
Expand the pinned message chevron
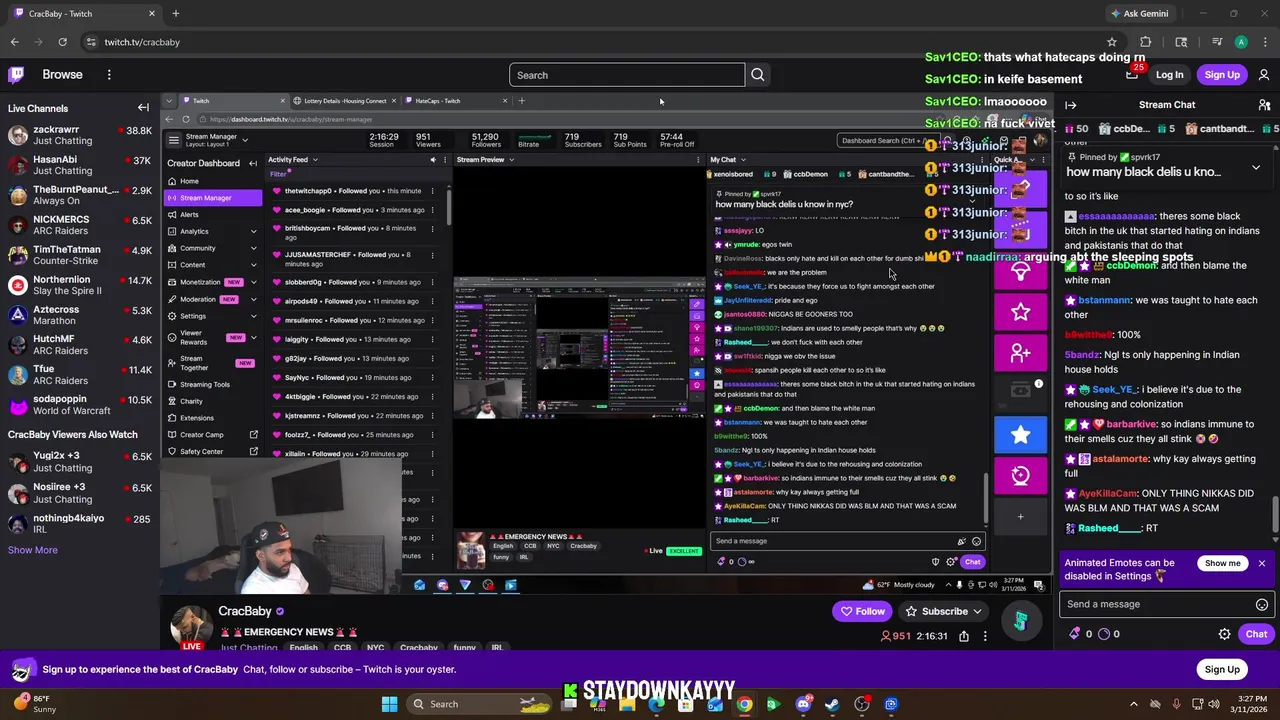(1256, 168)
